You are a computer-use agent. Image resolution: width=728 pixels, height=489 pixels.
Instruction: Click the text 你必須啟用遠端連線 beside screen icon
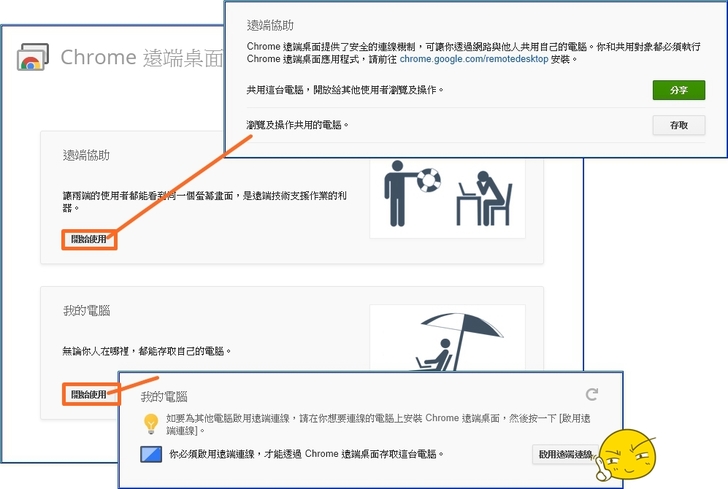306,454
